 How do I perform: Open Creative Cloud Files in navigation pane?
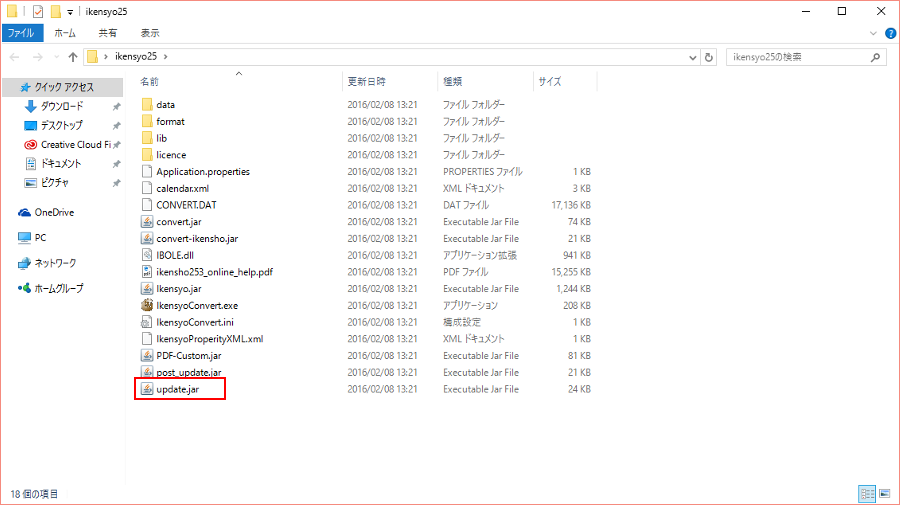(75, 145)
